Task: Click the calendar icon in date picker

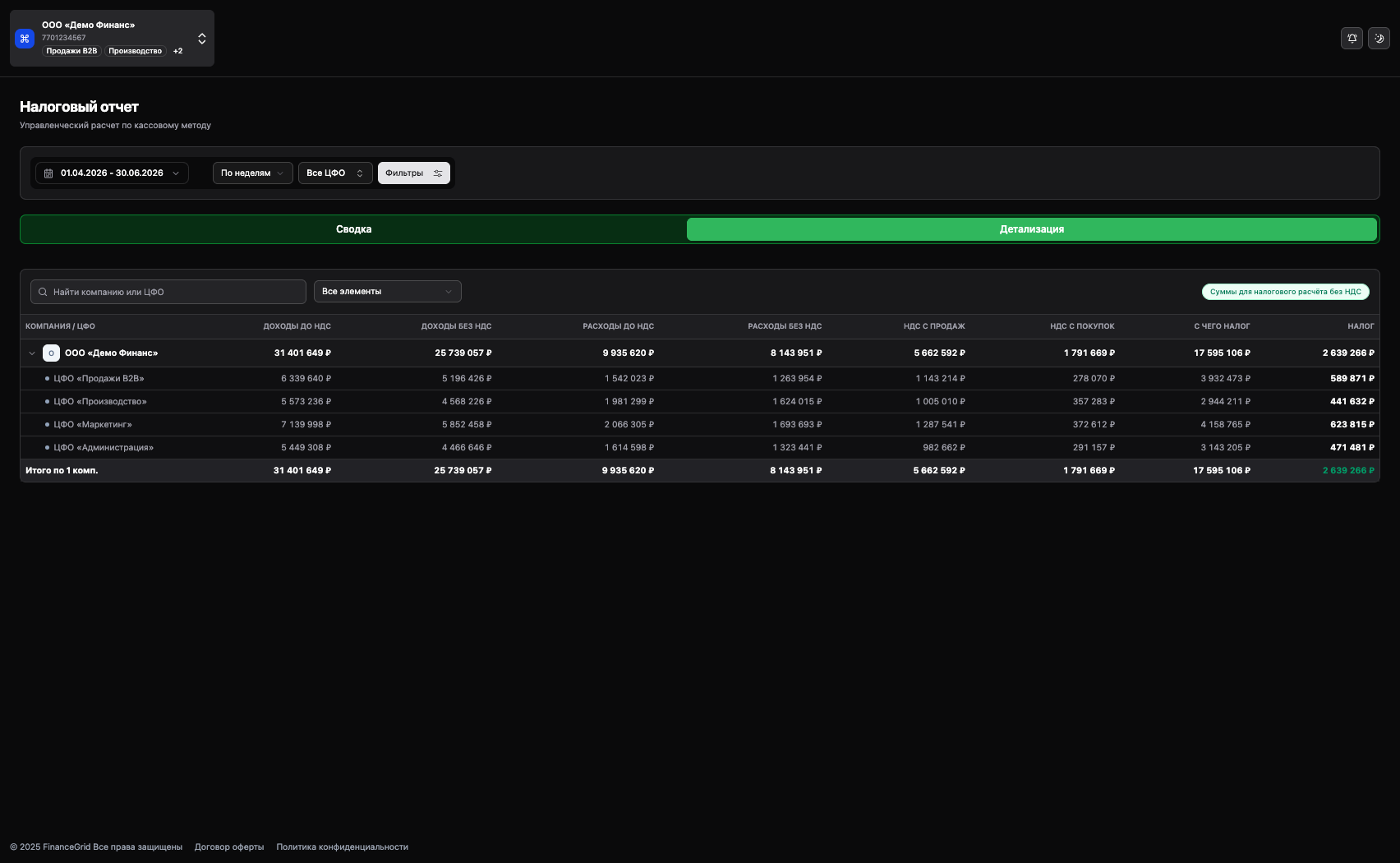Action: 48,173
